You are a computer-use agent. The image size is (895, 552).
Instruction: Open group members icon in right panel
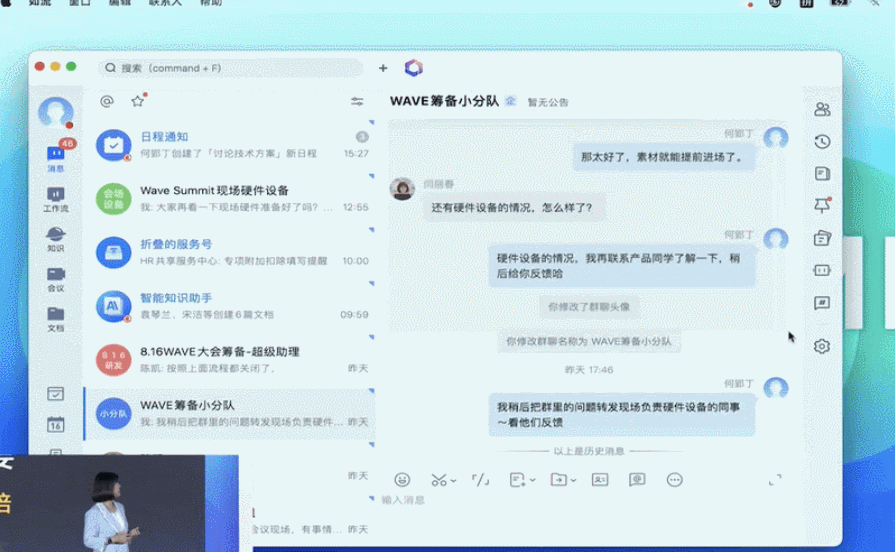(822, 109)
